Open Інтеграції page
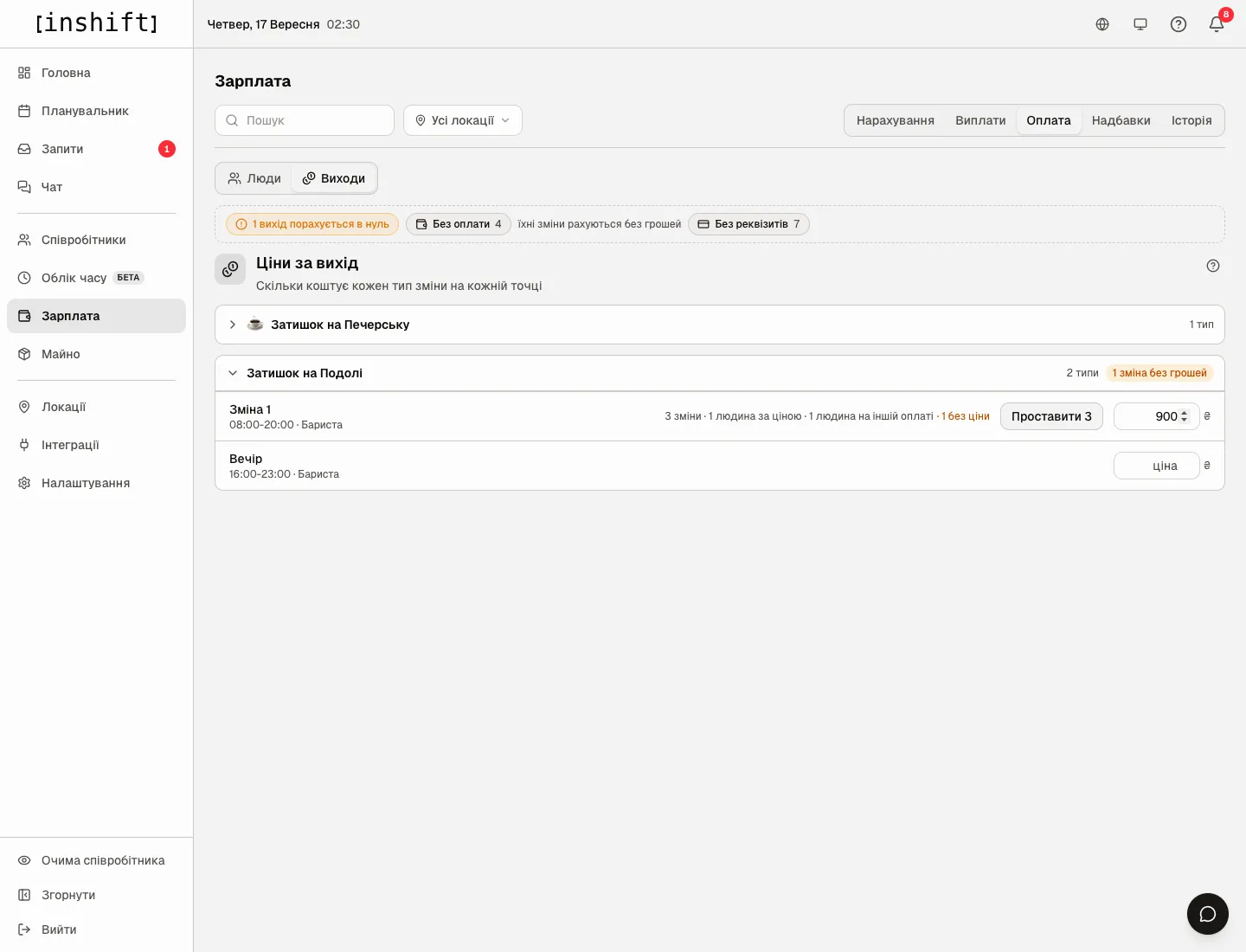The width and height of the screenshot is (1246, 952). pyautogui.click(x=96, y=445)
